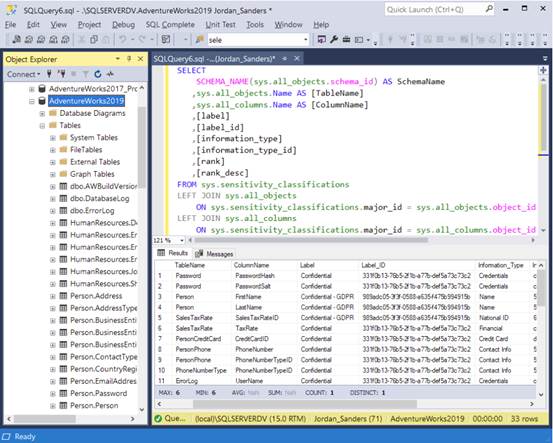Open the SQL Complete menu

(x=170, y=24)
